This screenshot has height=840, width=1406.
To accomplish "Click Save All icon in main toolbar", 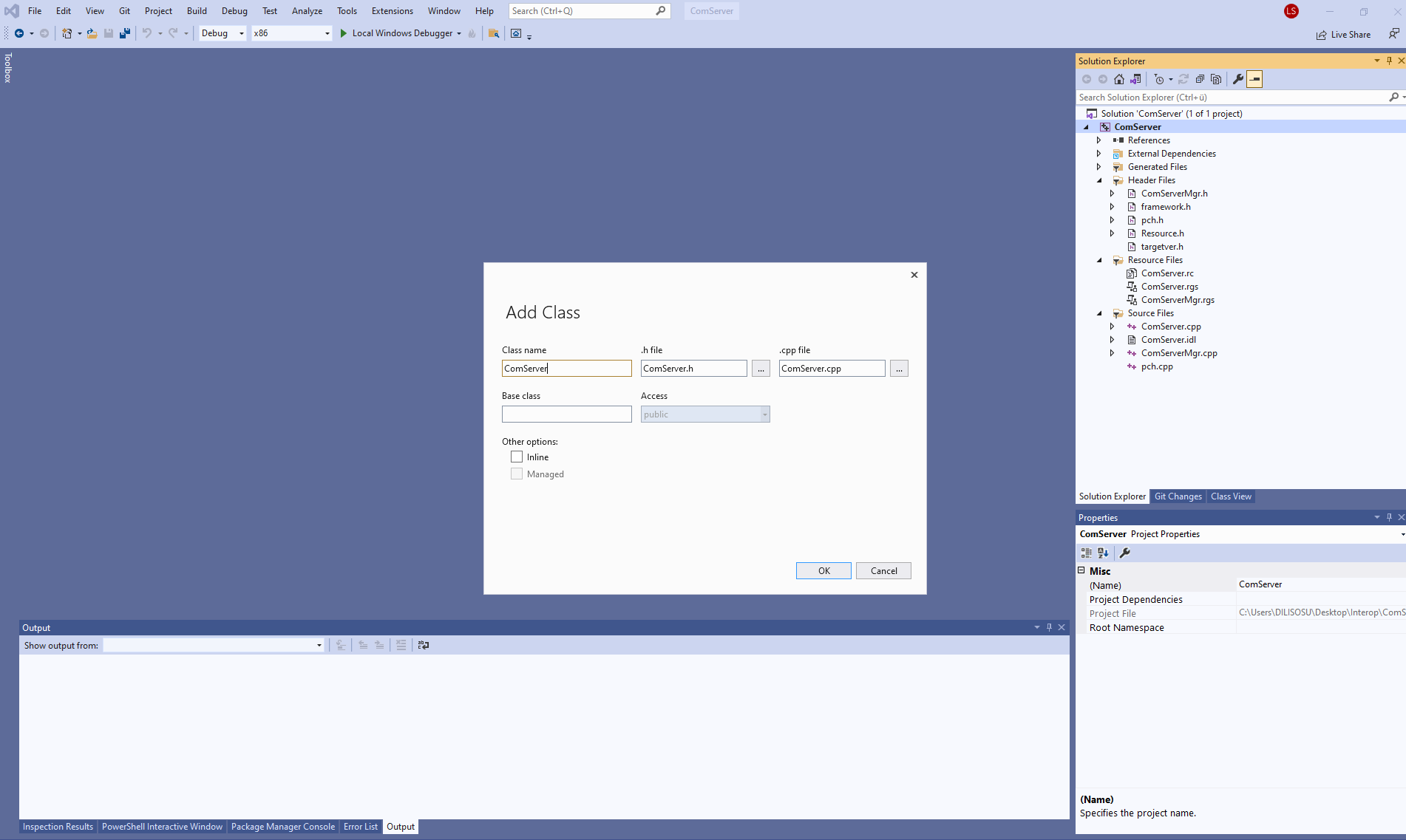I will pyautogui.click(x=125, y=33).
